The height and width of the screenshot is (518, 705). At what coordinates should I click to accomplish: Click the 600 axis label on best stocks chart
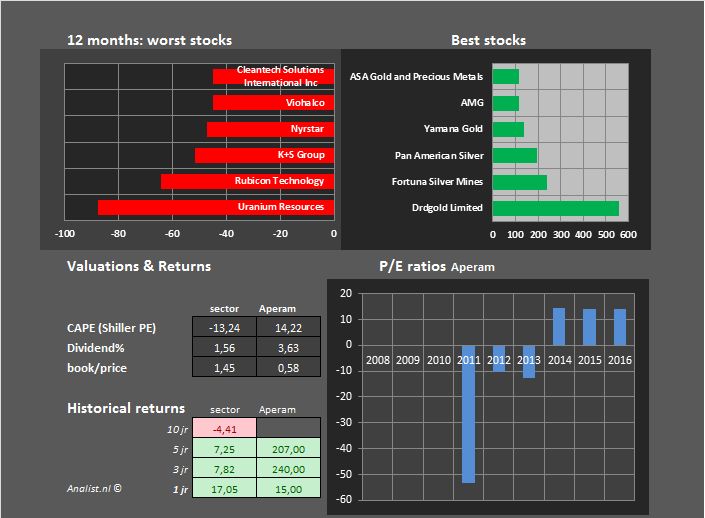click(628, 234)
